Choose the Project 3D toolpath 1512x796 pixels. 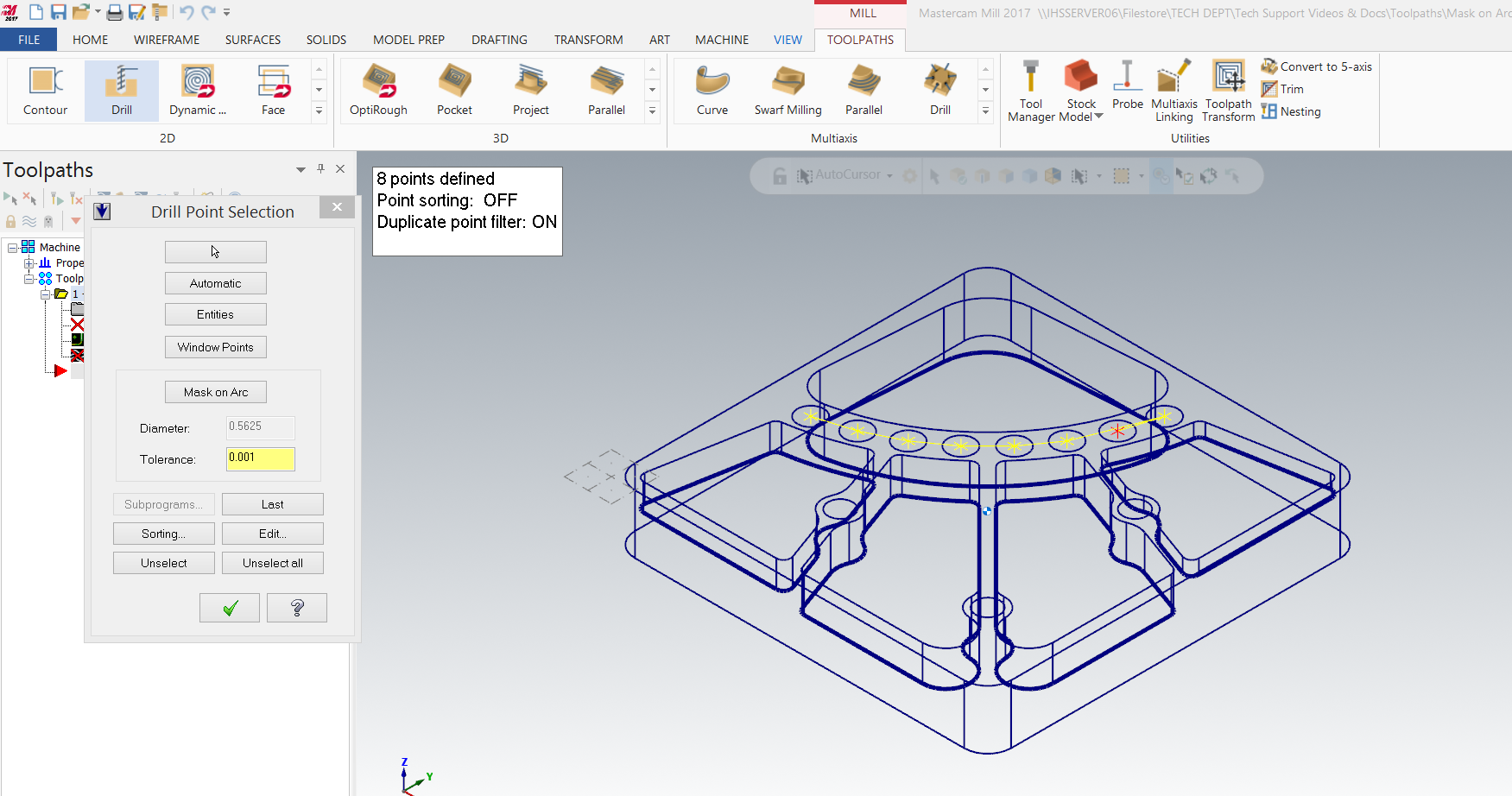click(x=531, y=91)
